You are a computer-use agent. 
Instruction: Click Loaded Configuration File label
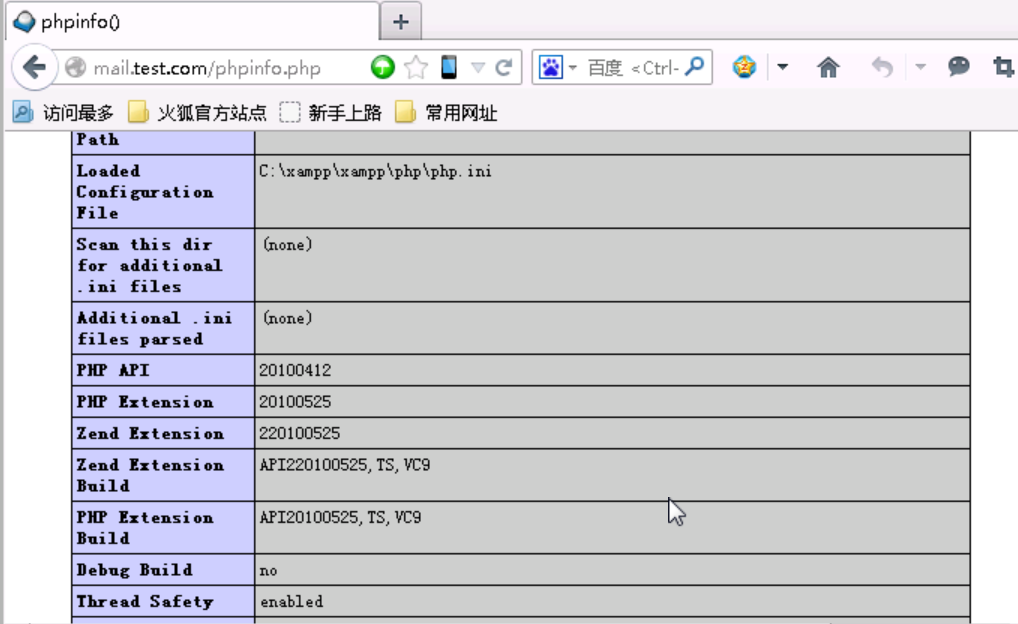[144, 192]
